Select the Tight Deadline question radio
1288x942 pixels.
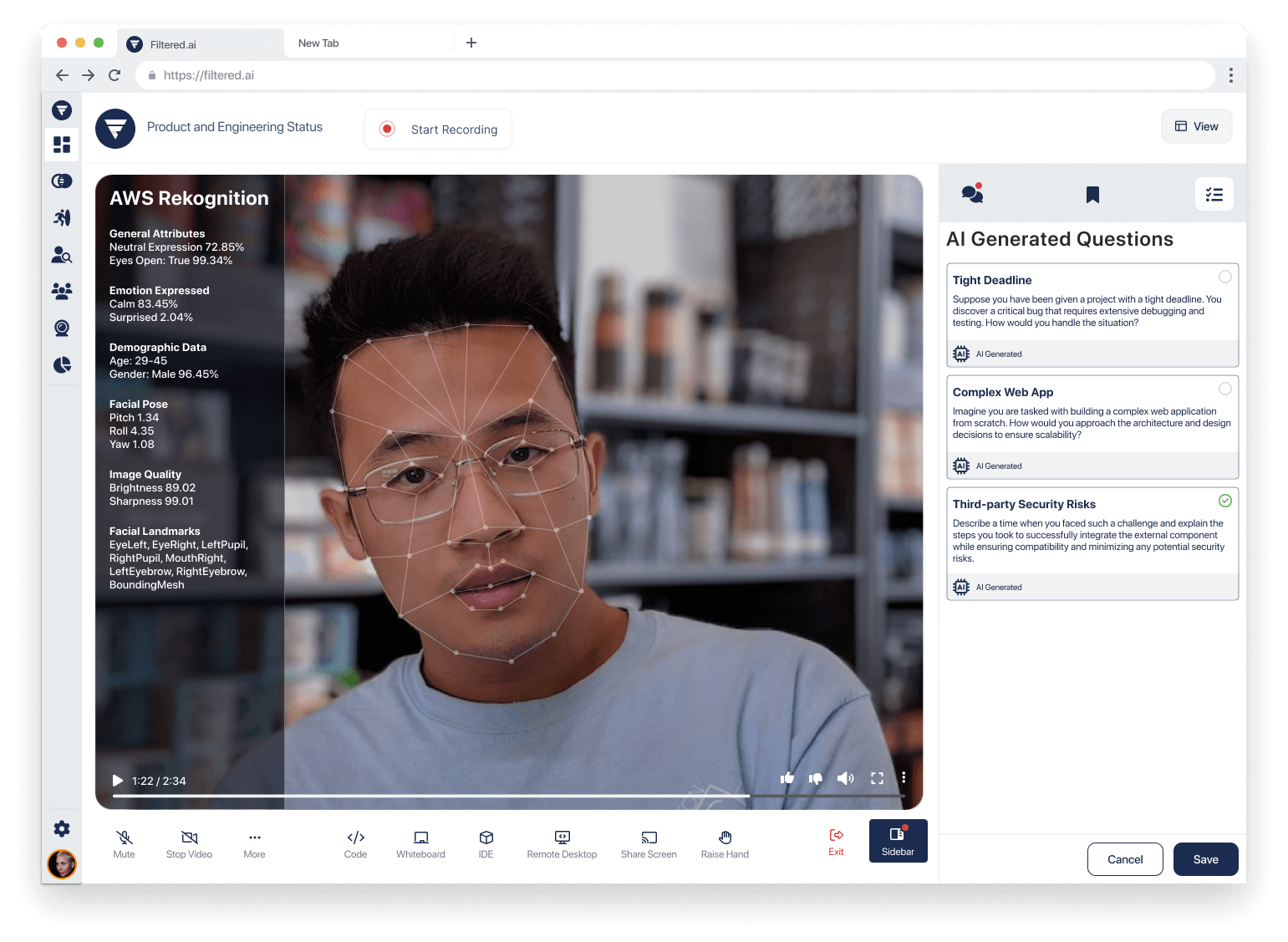(x=1224, y=277)
